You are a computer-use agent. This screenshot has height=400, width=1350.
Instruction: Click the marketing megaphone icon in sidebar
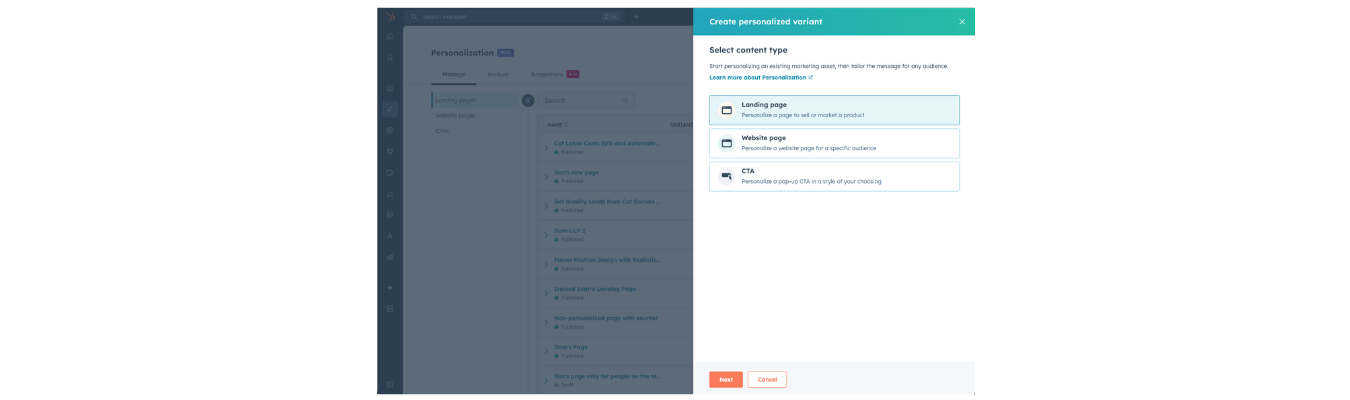tap(390, 109)
